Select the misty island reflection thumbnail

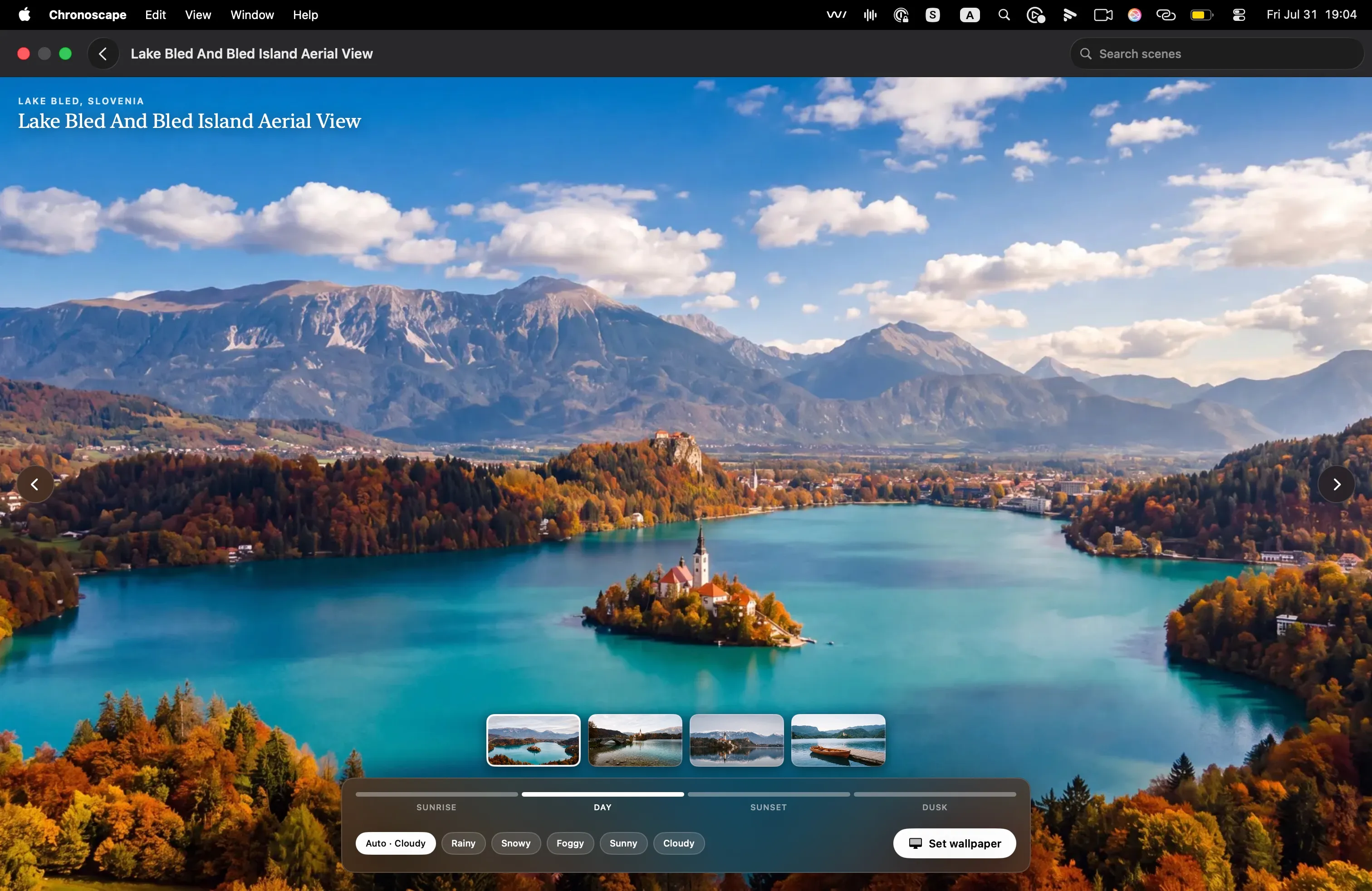click(736, 740)
